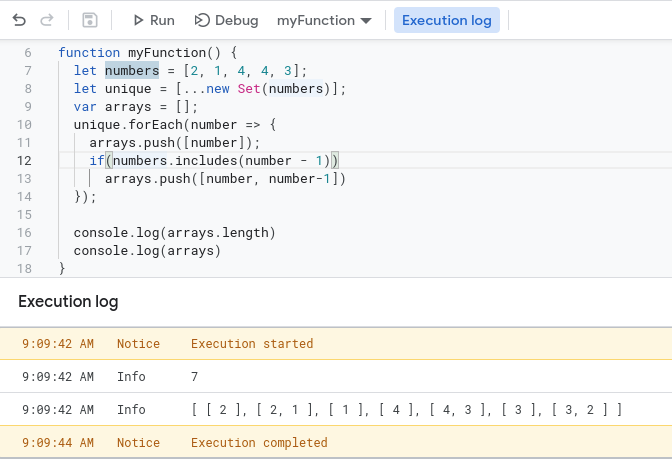This screenshot has height=474, width=672.
Task: Click the Redo arrow icon
Action: pos(47,20)
